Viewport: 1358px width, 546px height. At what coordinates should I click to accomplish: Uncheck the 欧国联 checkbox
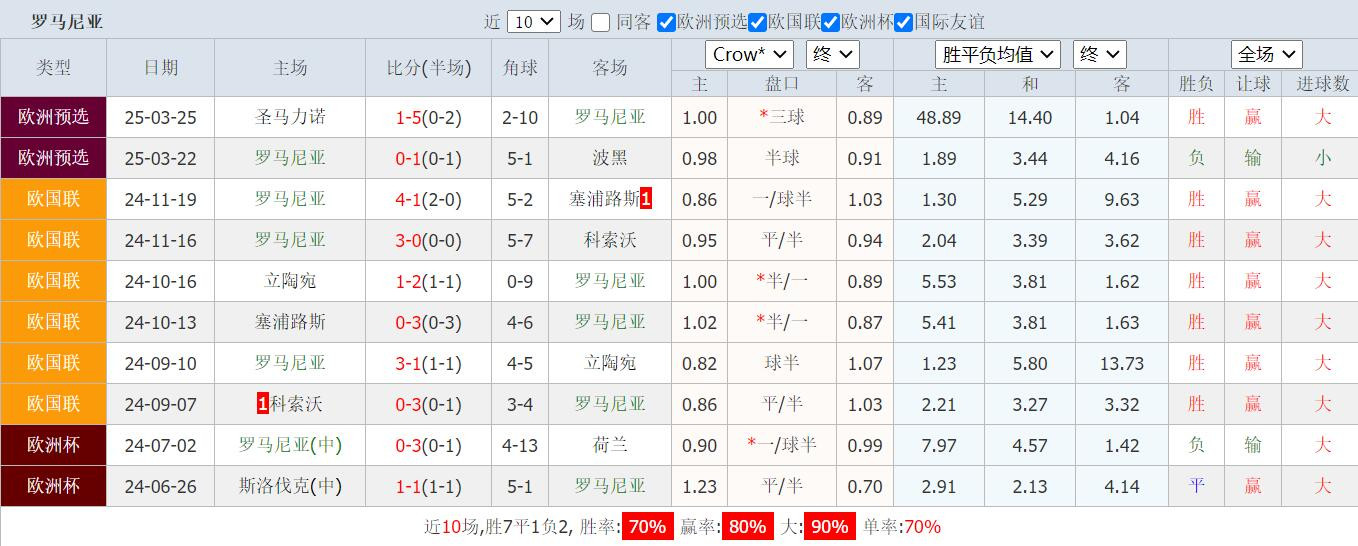pos(758,22)
